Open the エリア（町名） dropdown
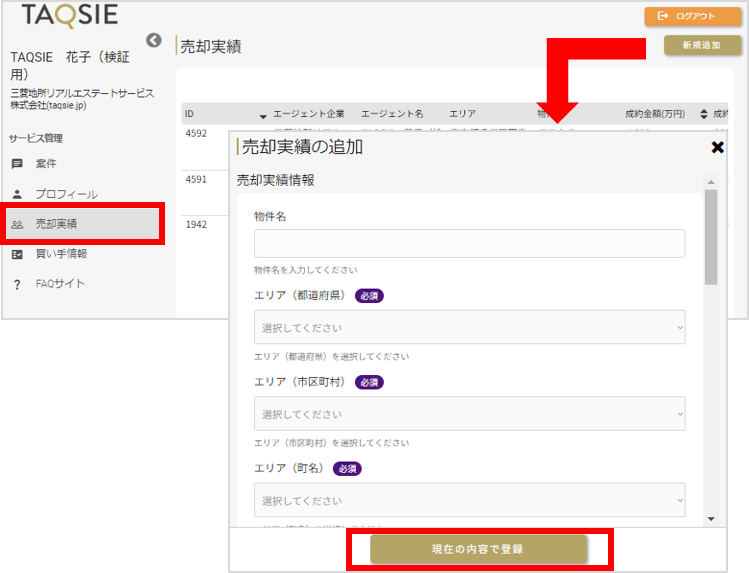749x573 pixels. tap(470, 500)
